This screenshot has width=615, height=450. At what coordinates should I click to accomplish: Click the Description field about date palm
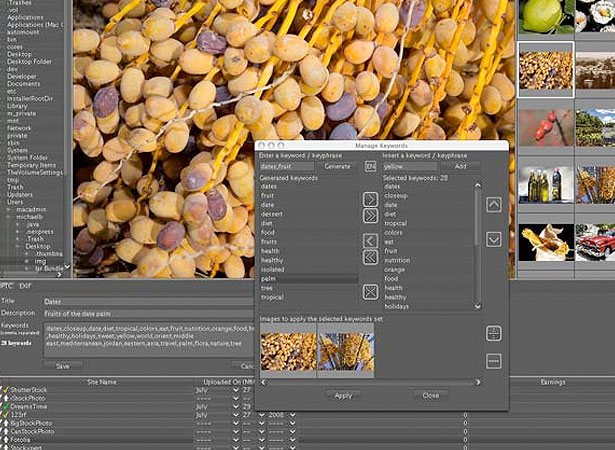coord(149,313)
